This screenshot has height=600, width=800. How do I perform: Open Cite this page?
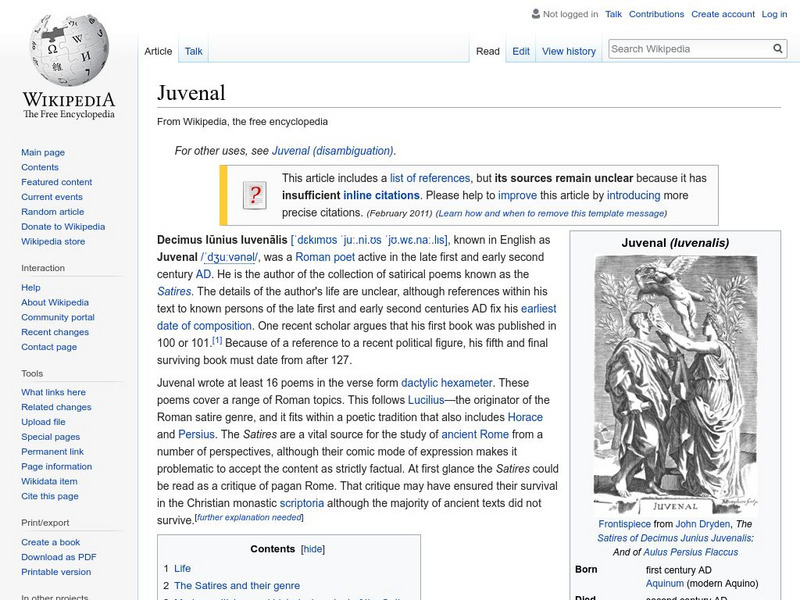[49, 496]
